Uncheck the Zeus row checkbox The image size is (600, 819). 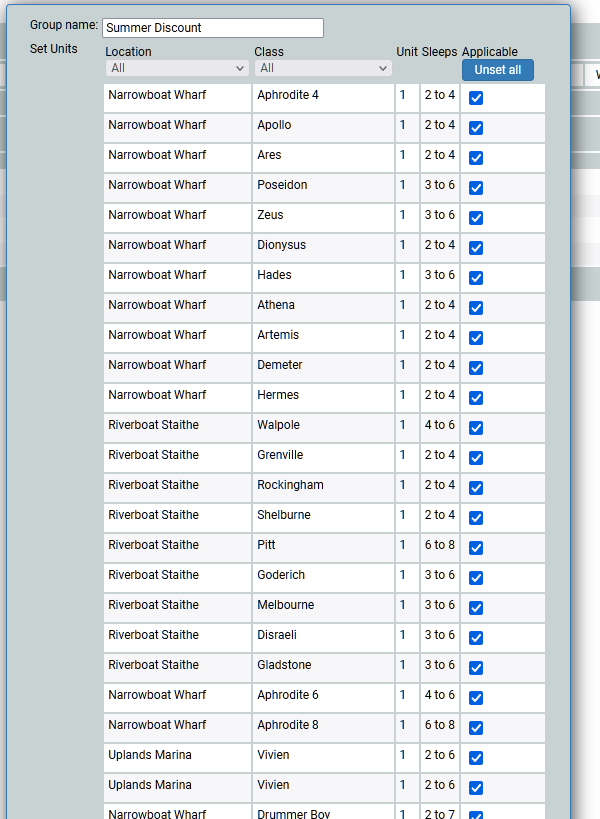point(476,218)
